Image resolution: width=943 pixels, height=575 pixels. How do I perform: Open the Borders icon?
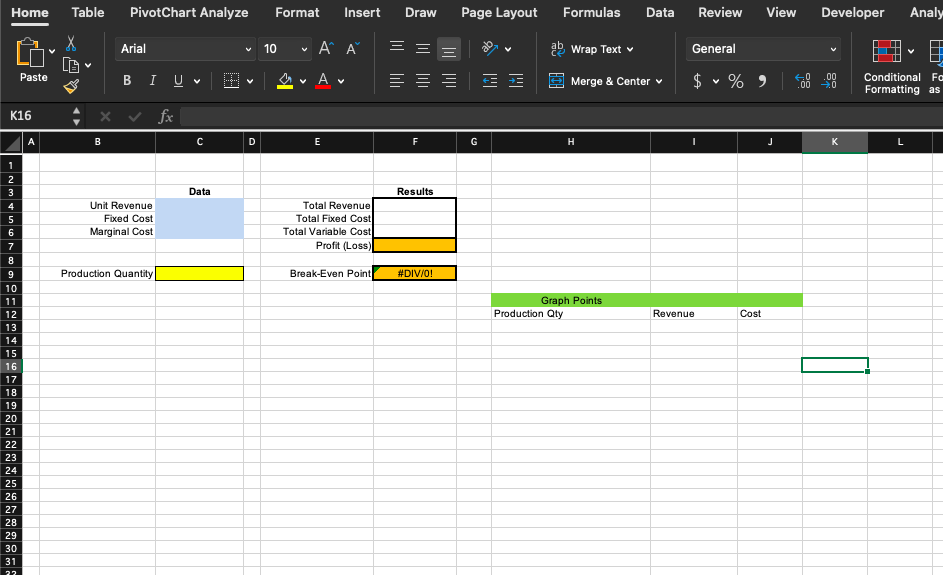pos(231,81)
